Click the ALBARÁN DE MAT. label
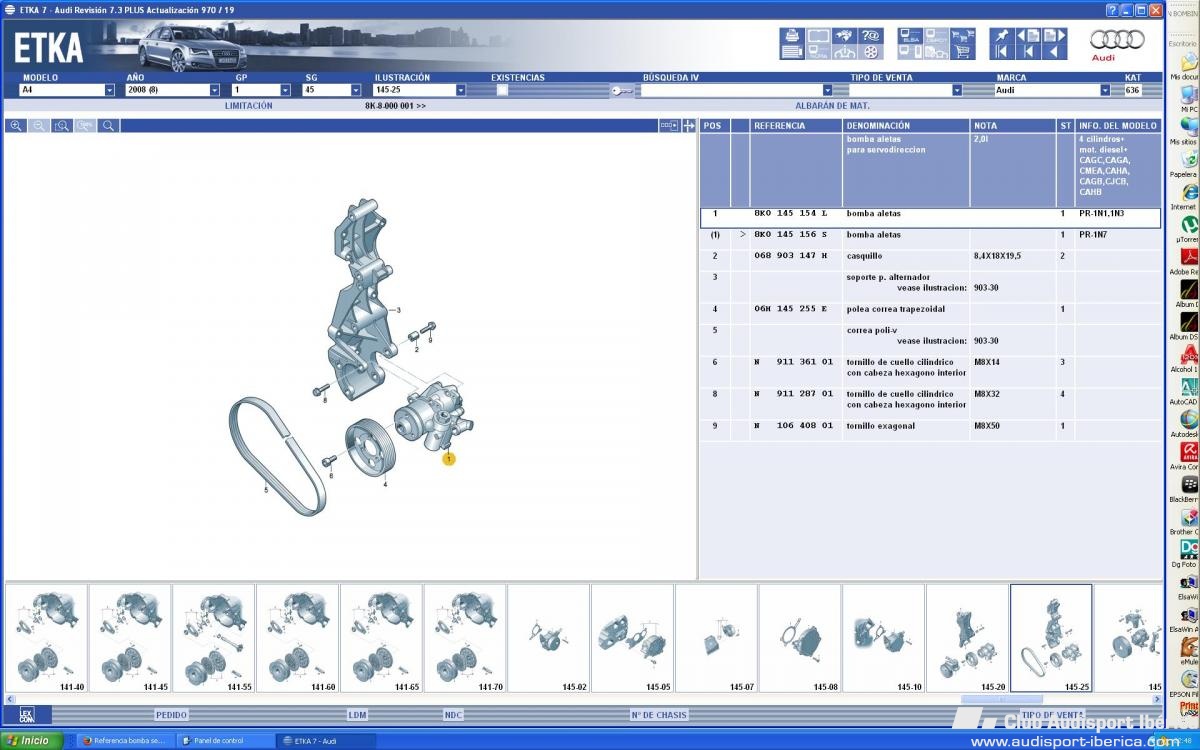The image size is (1200, 750). click(x=832, y=105)
